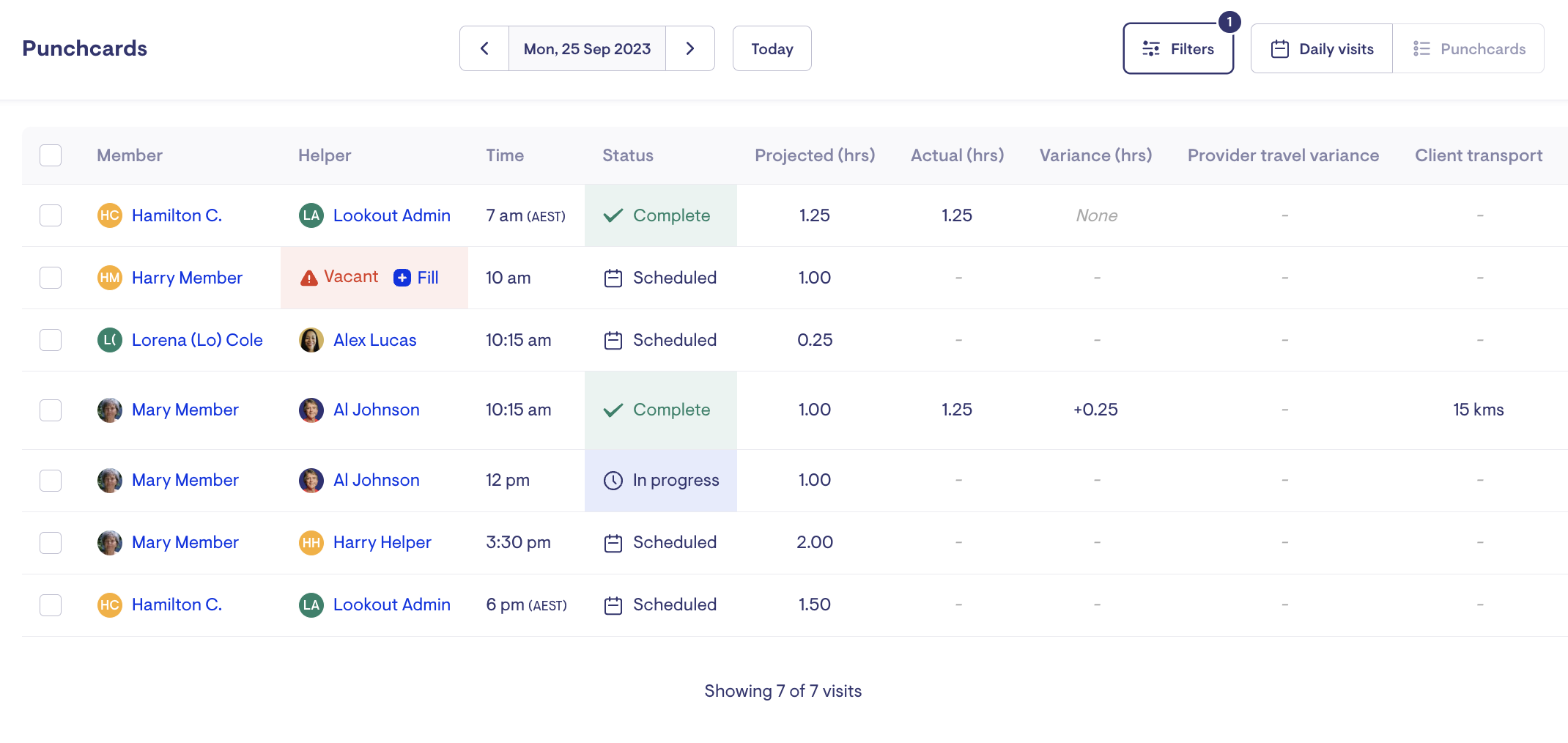Click the red Vacant warning triangle icon
This screenshot has width=1568, height=743.
[309, 278]
